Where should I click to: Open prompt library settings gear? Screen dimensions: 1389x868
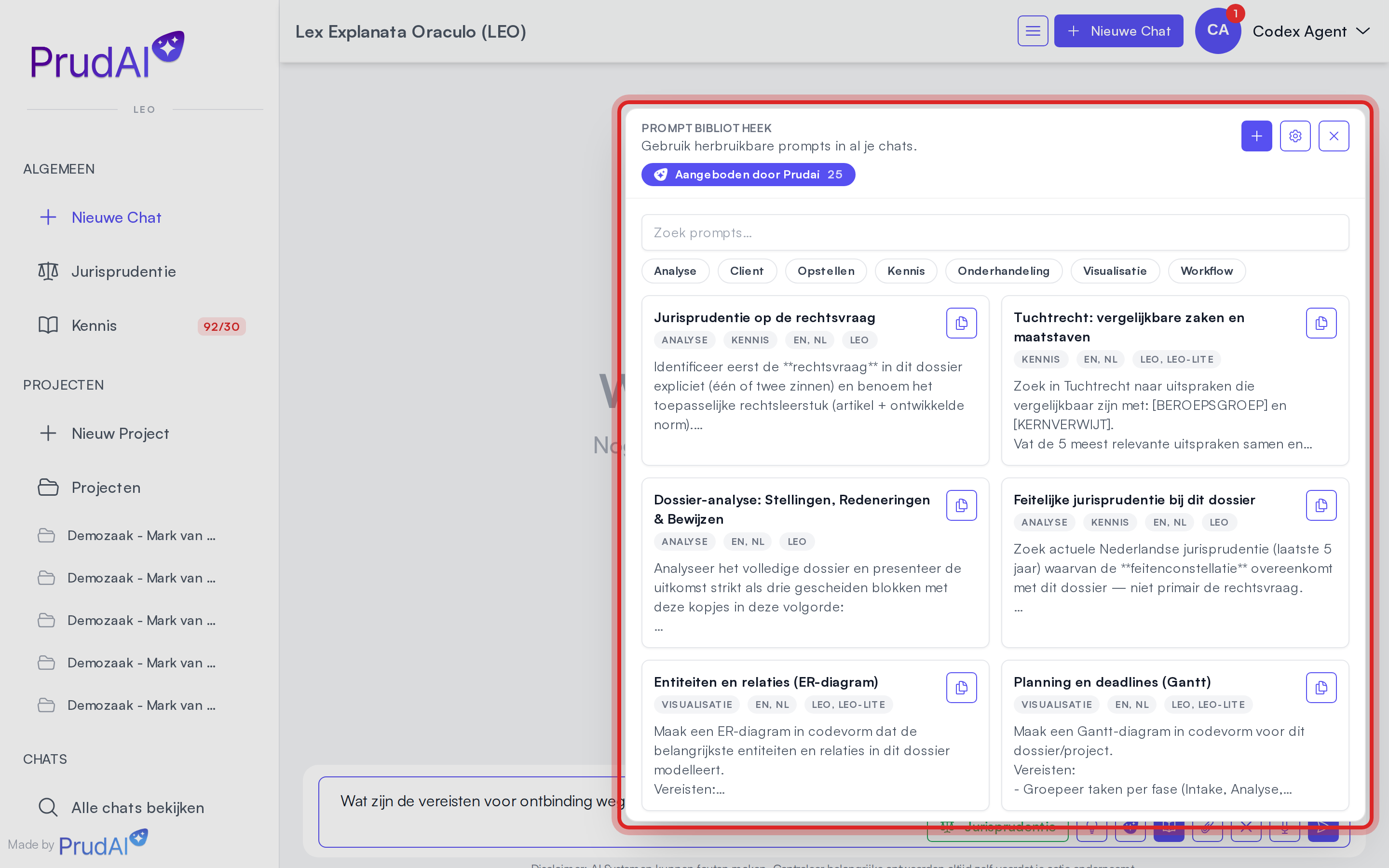[1295, 136]
